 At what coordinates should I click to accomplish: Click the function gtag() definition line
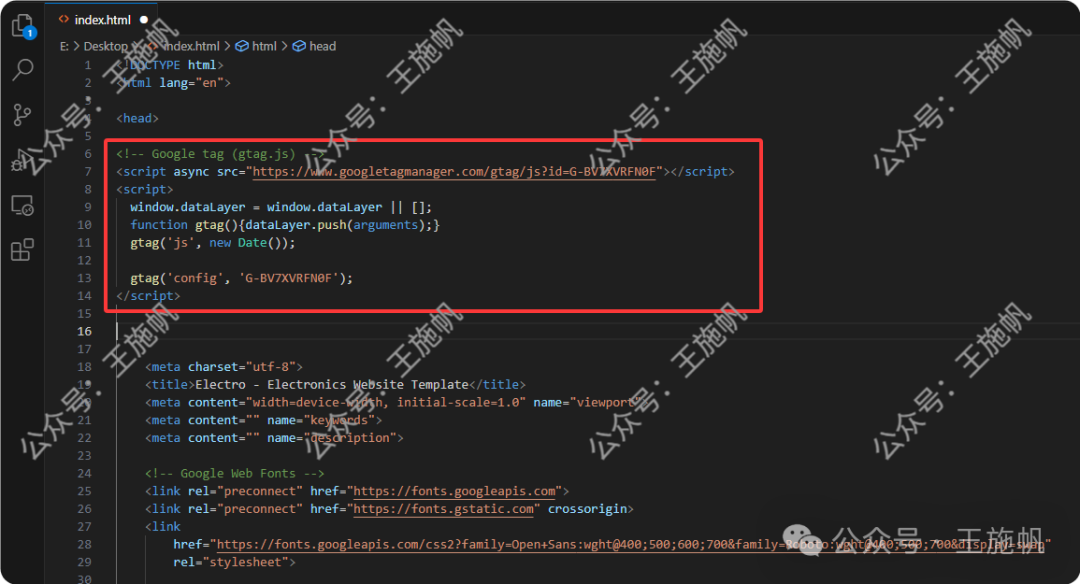284,225
